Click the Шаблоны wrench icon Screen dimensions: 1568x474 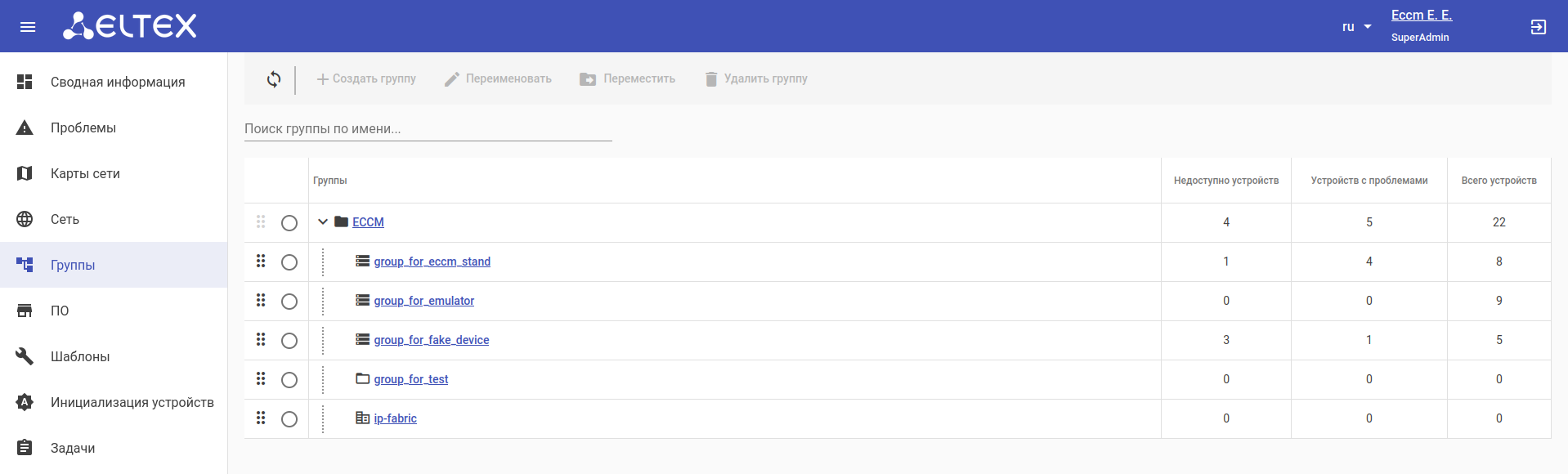click(25, 356)
